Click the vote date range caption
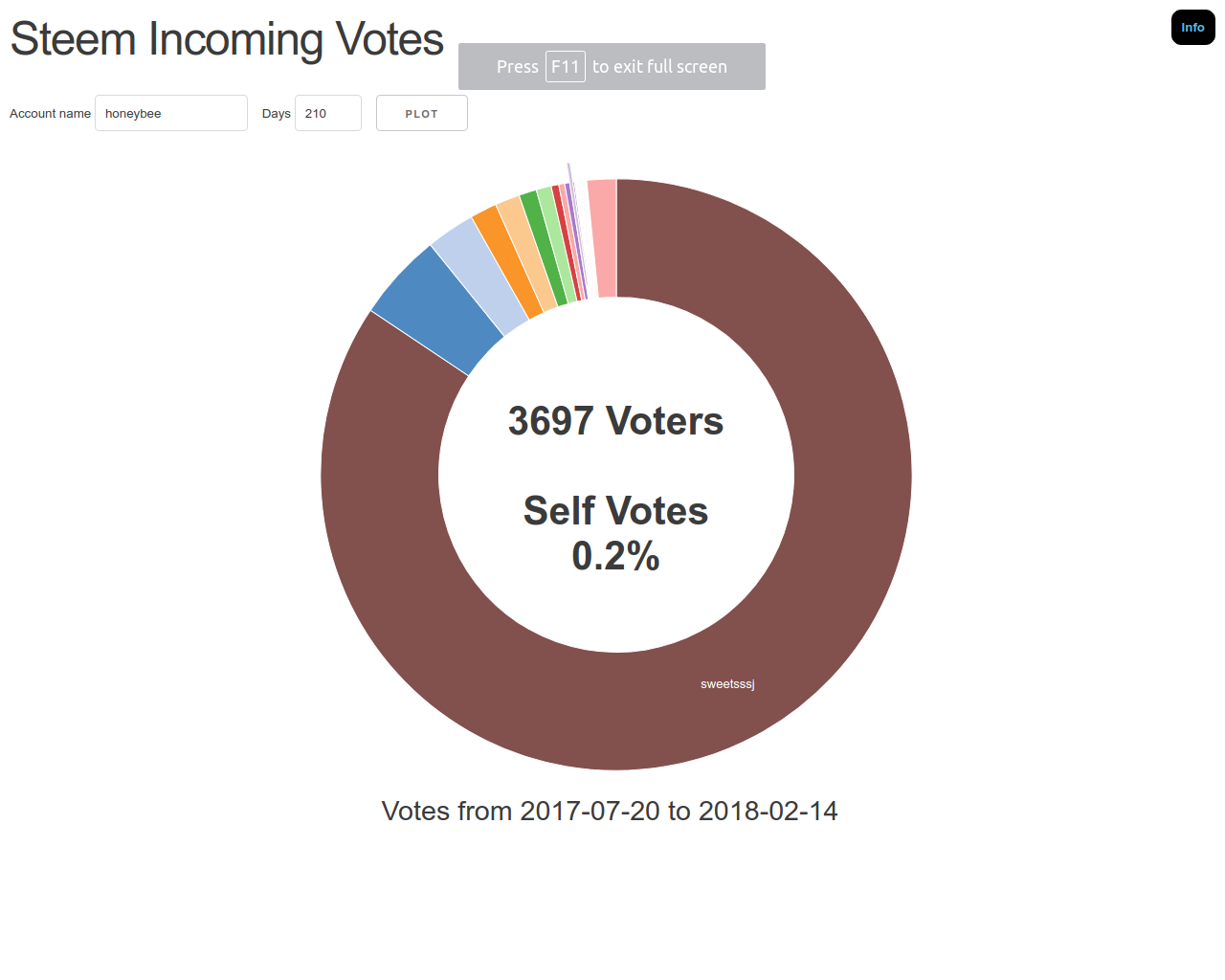 (x=610, y=811)
